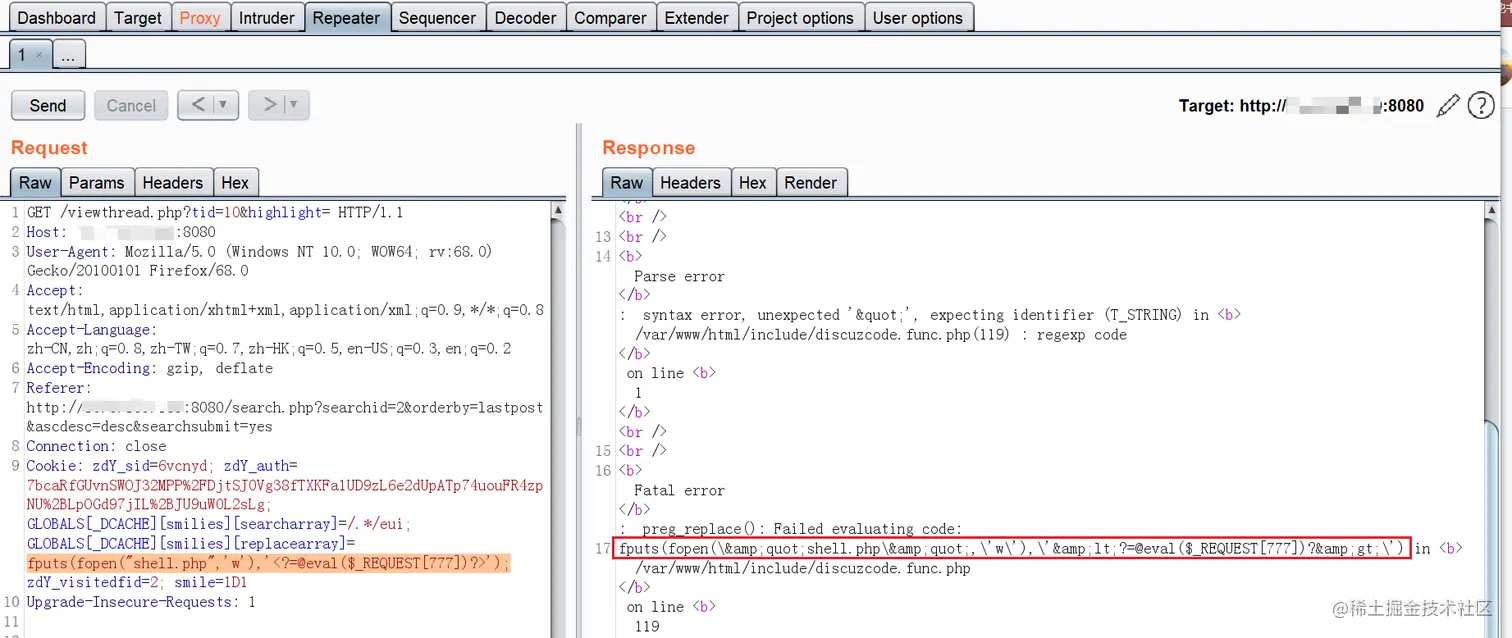This screenshot has width=1512, height=638.
Task: Show the Response Hex tab
Action: [x=753, y=182]
